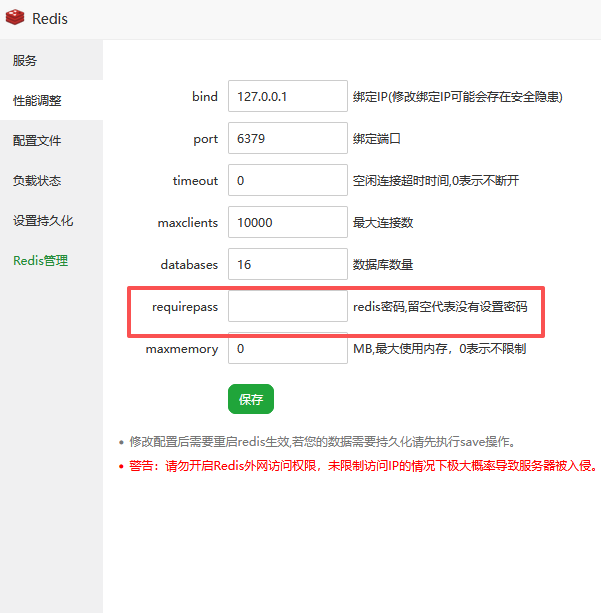Switch to 性能调整 tab

click(51, 100)
